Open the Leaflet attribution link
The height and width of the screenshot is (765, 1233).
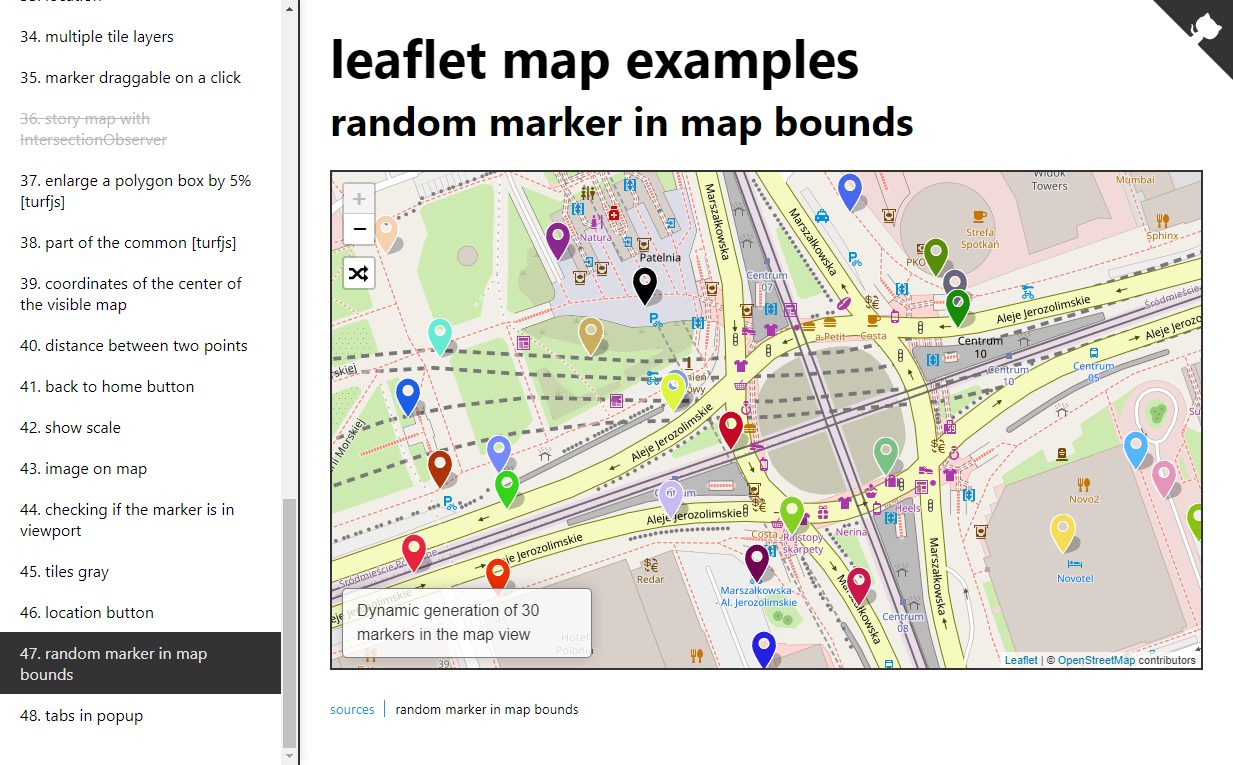click(x=1021, y=660)
